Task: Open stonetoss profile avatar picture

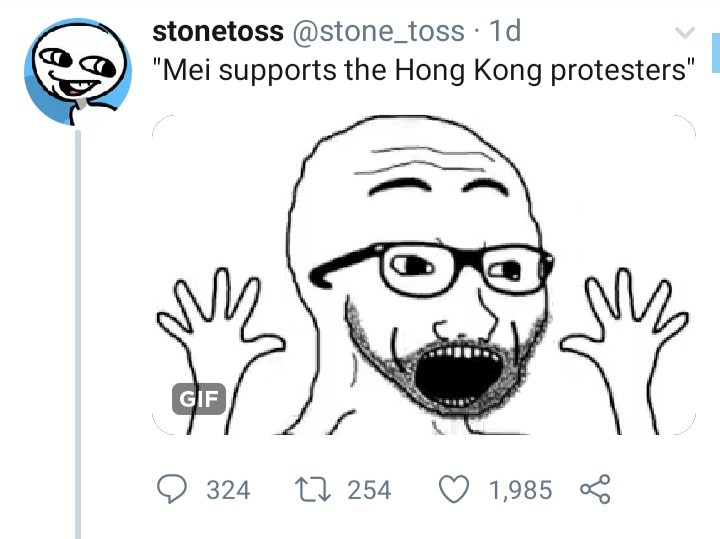Action: pyautogui.click(x=78, y=72)
